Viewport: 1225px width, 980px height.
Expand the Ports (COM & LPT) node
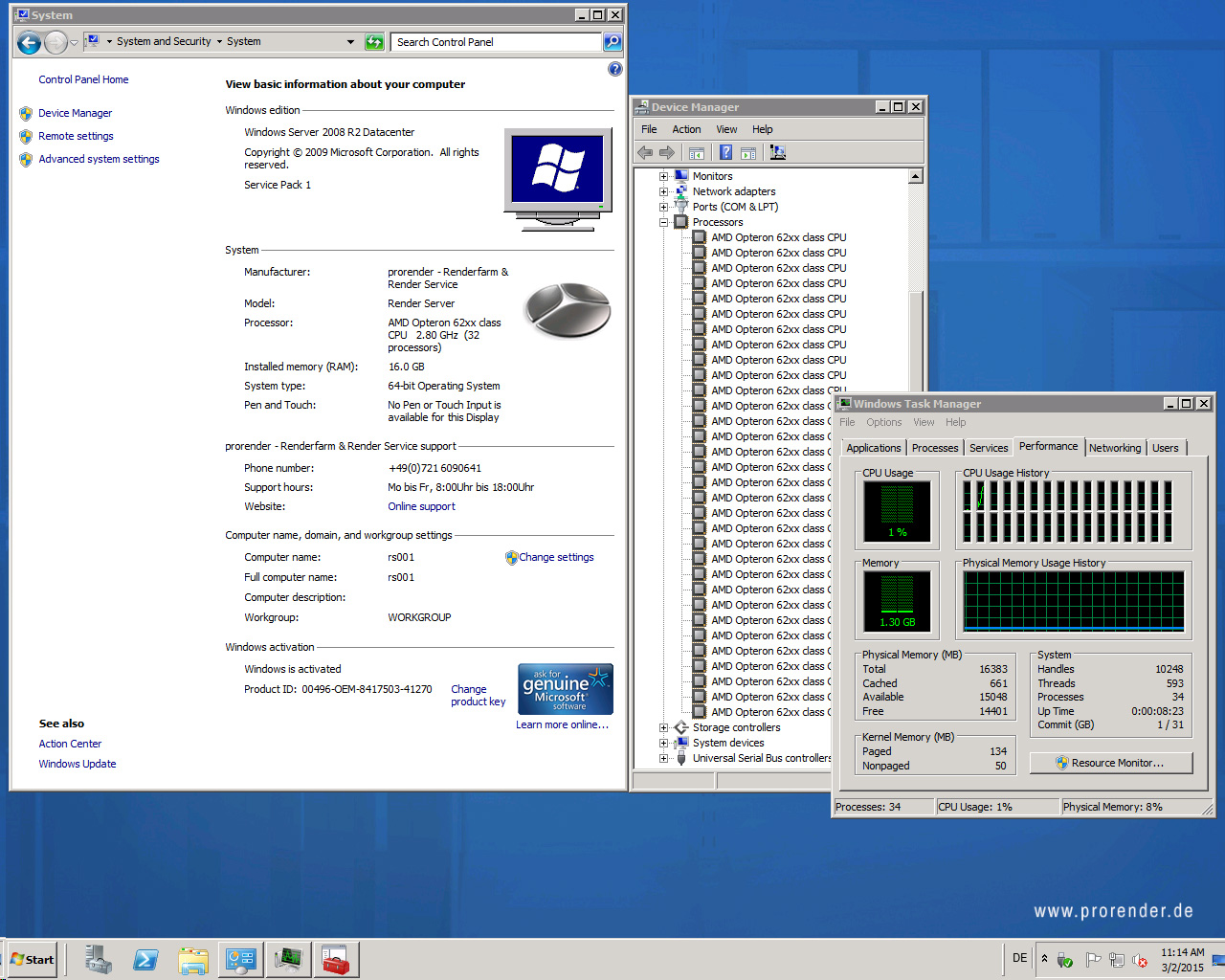(663, 207)
